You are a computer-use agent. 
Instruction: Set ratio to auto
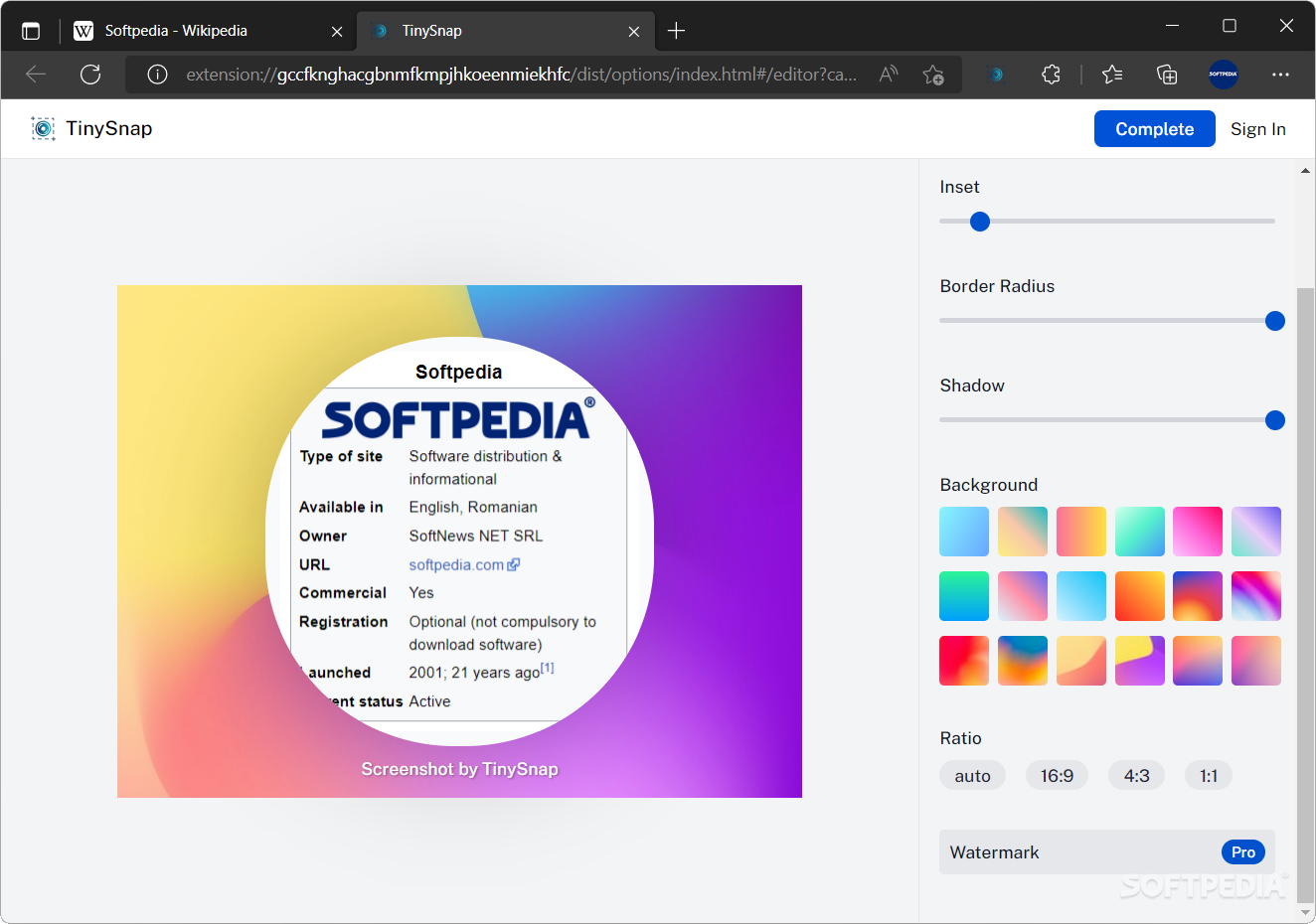pos(972,776)
